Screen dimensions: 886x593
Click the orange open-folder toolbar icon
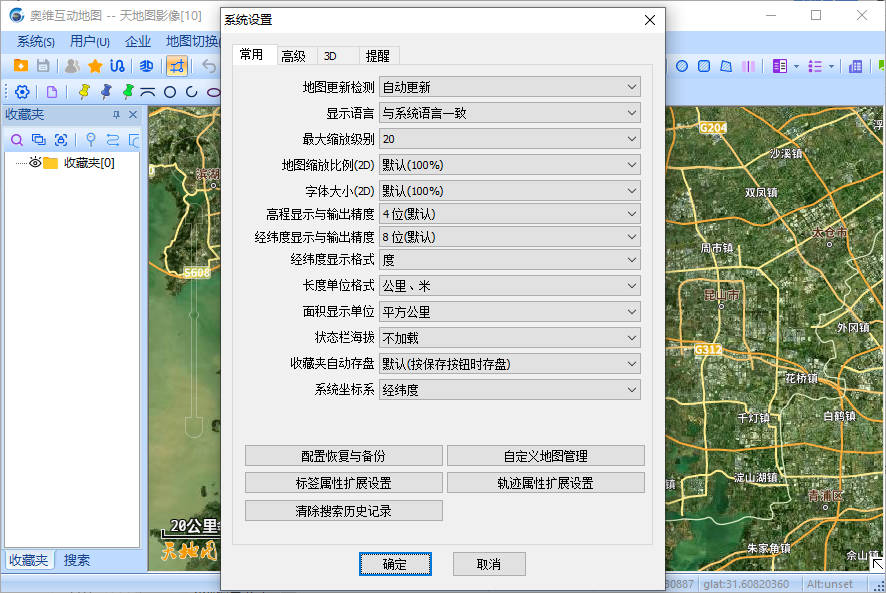(21, 66)
